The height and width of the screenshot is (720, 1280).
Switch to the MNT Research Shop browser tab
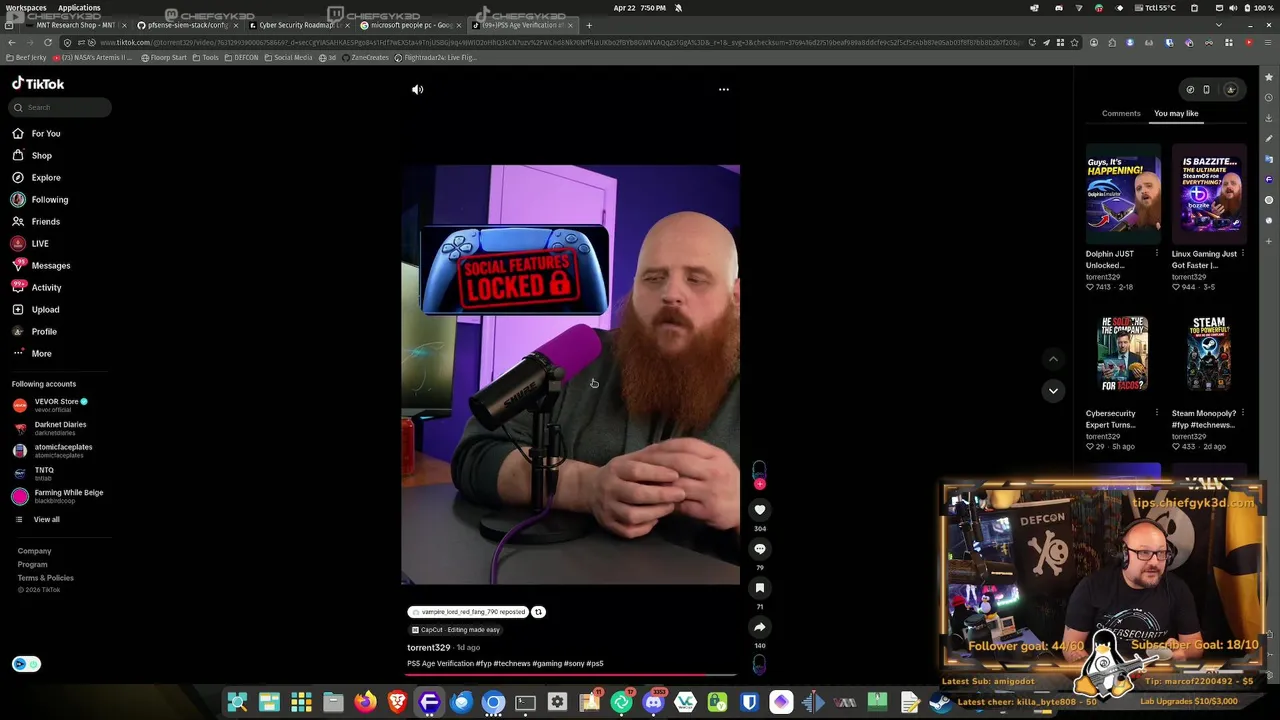74,25
